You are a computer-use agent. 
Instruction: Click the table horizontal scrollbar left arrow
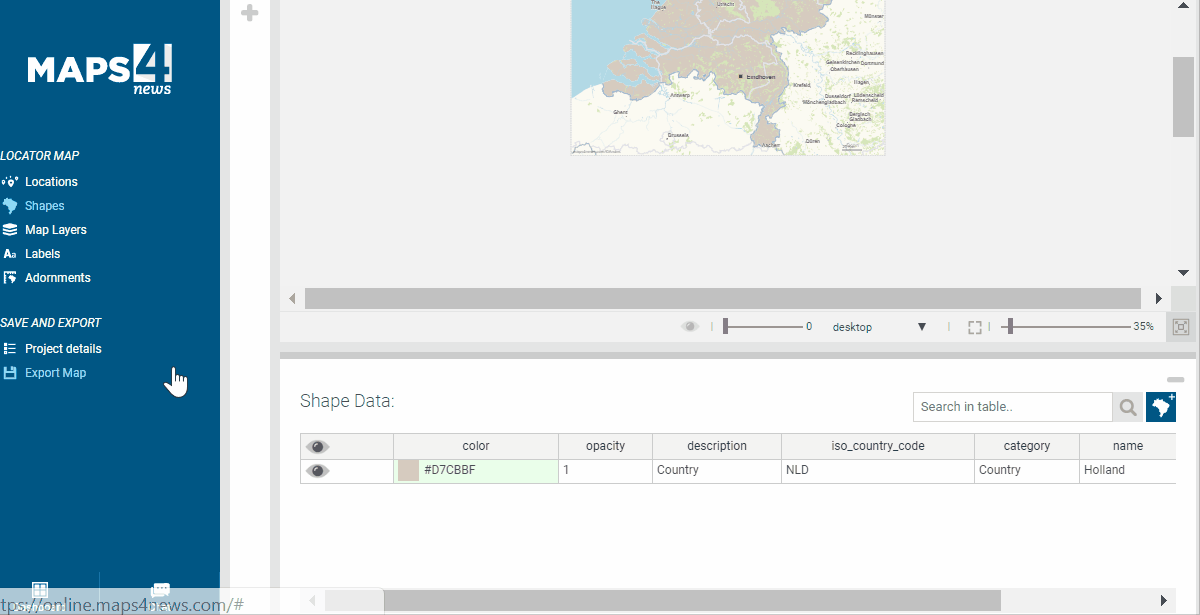313,600
